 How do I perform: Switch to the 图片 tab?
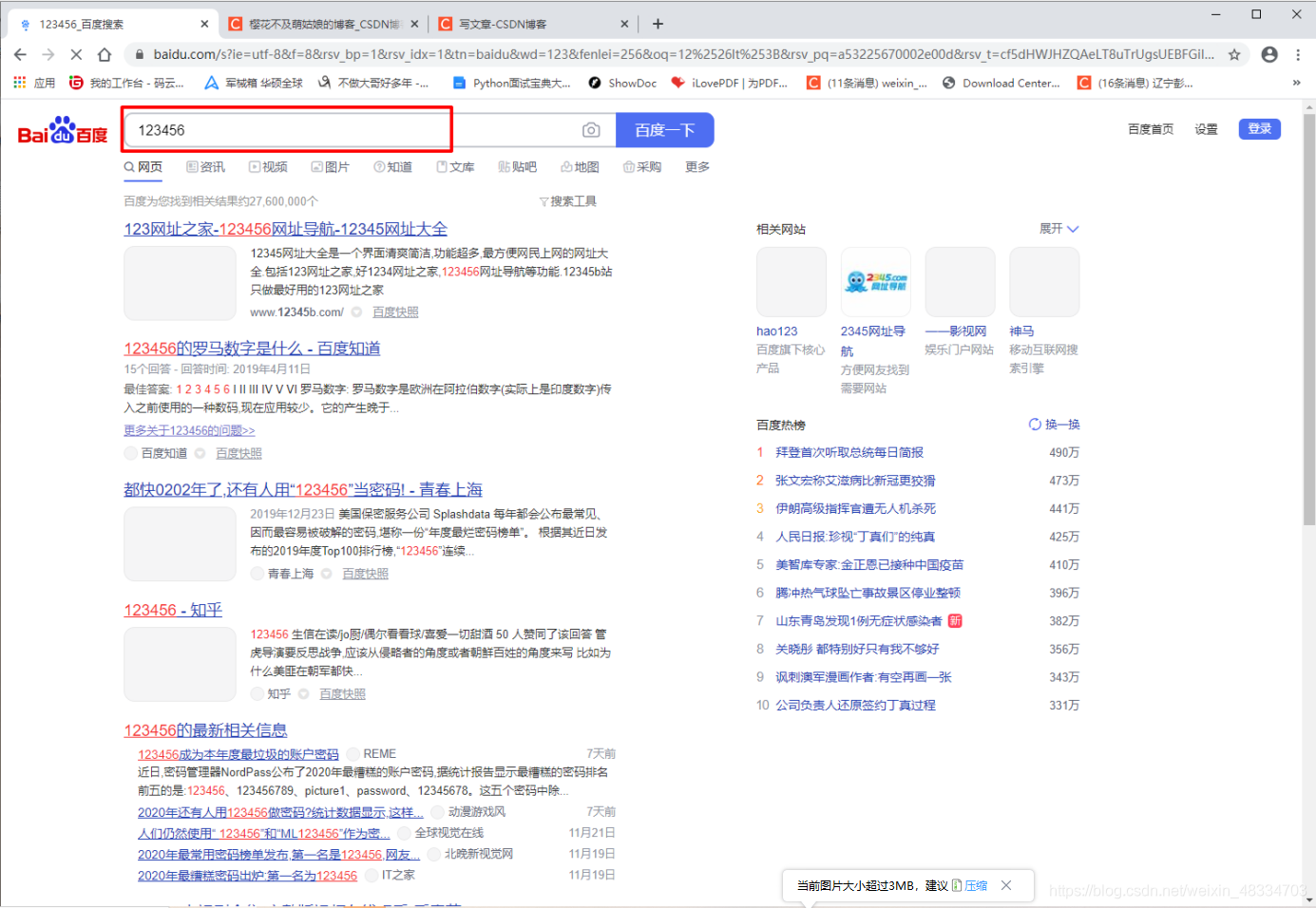(x=331, y=167)
